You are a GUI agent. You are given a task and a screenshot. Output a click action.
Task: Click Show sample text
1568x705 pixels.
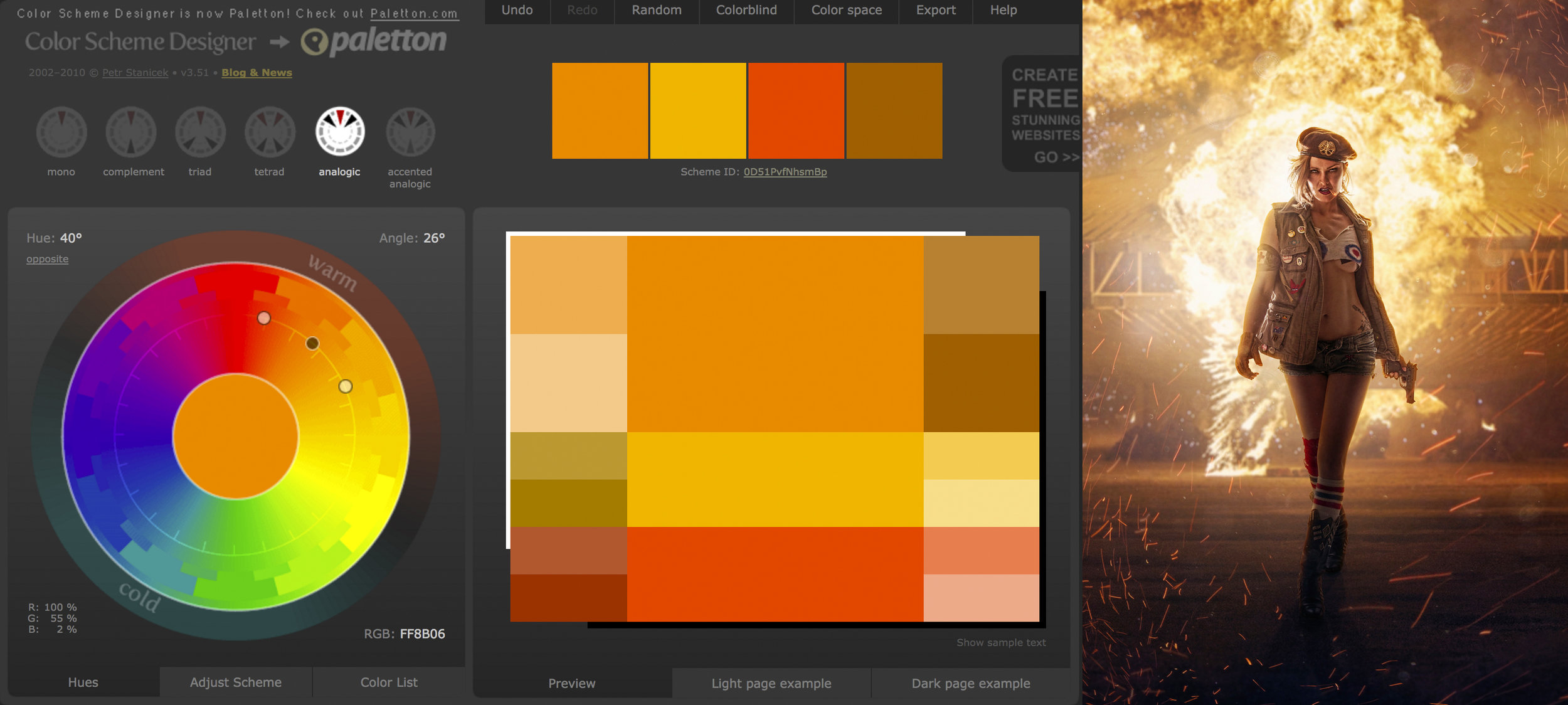pos(1001,642)
